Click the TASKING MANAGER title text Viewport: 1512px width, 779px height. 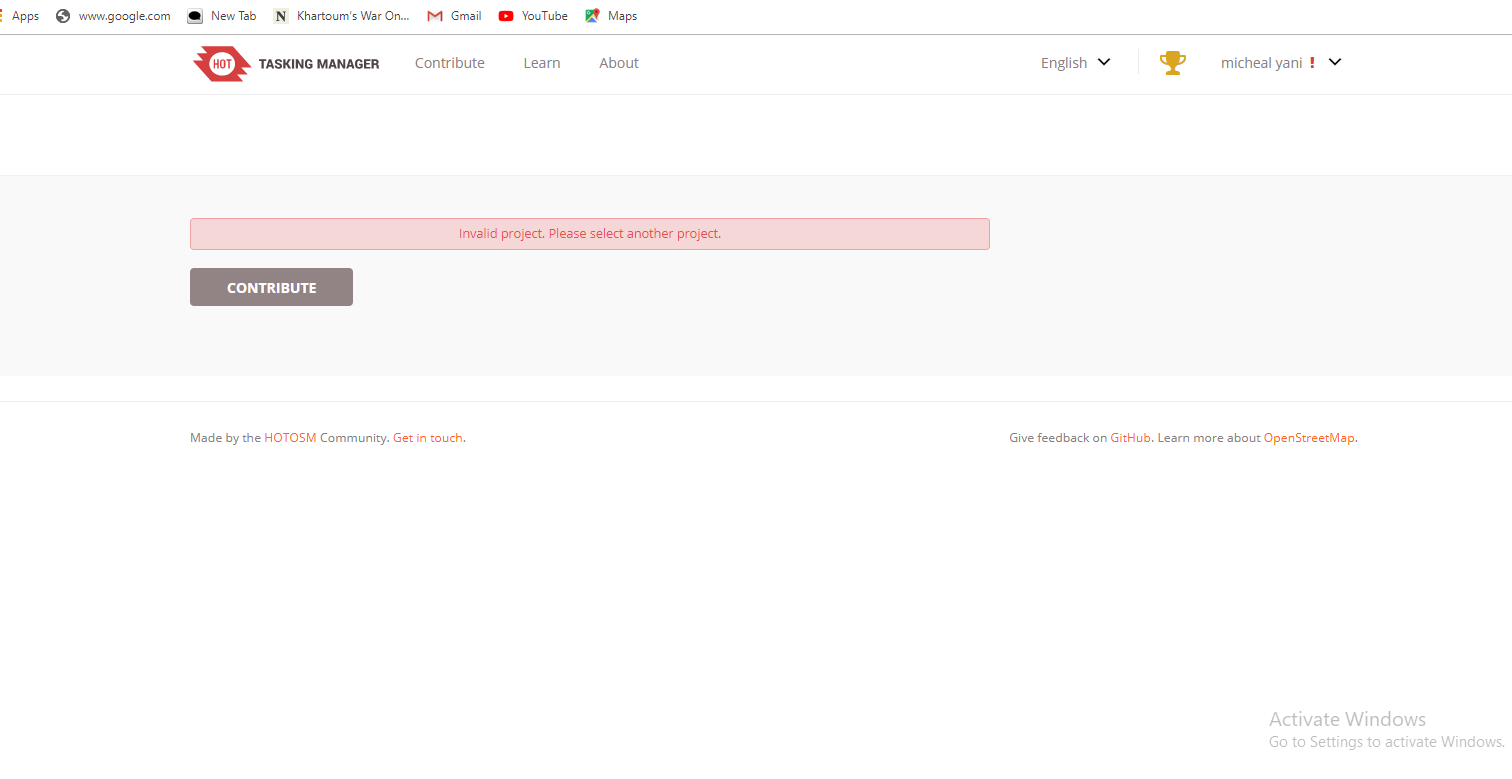[x=319, y=64]
